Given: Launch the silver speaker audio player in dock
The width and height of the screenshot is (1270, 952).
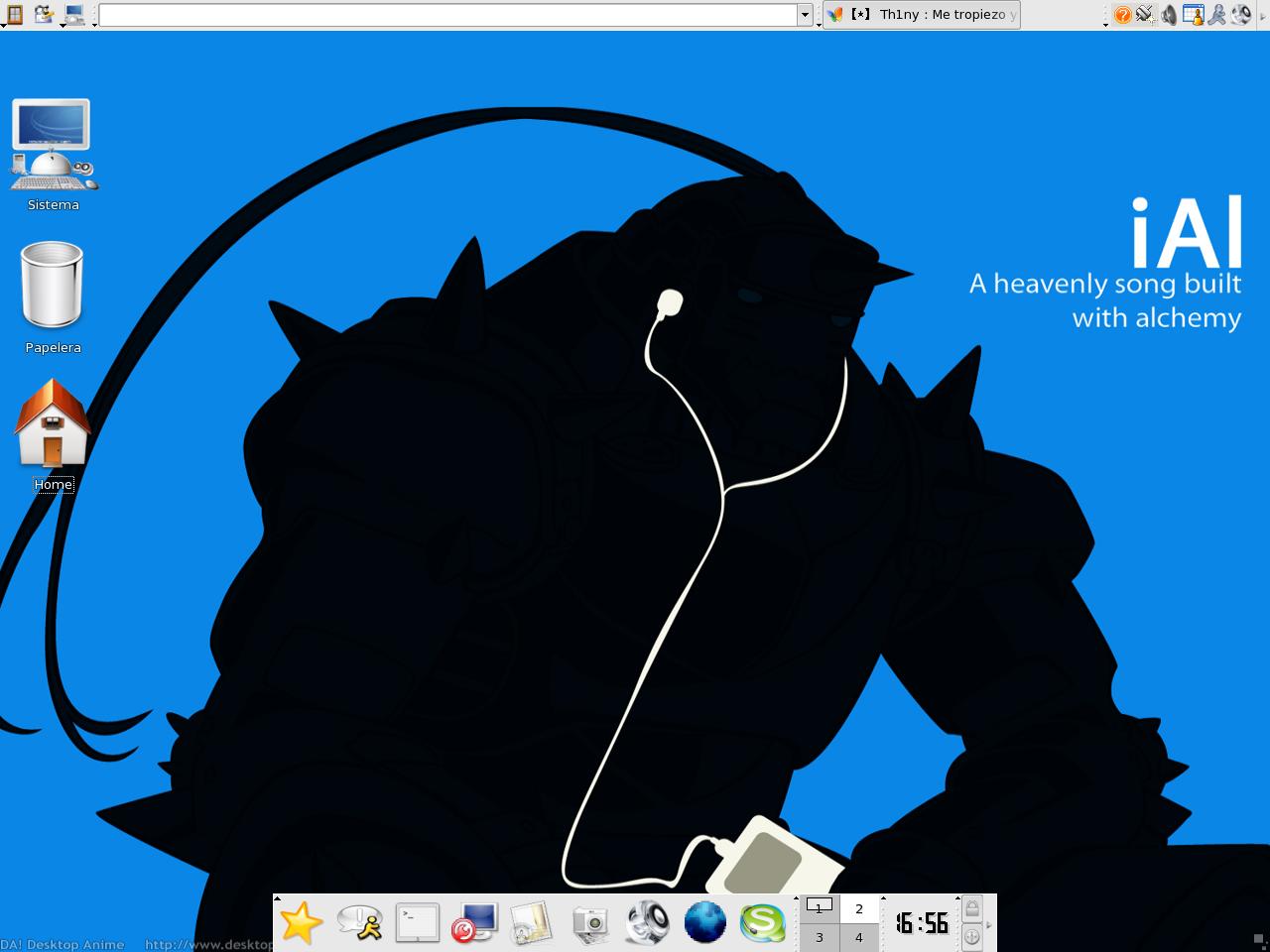Looking at the screenshot, I should pos(647,923).
